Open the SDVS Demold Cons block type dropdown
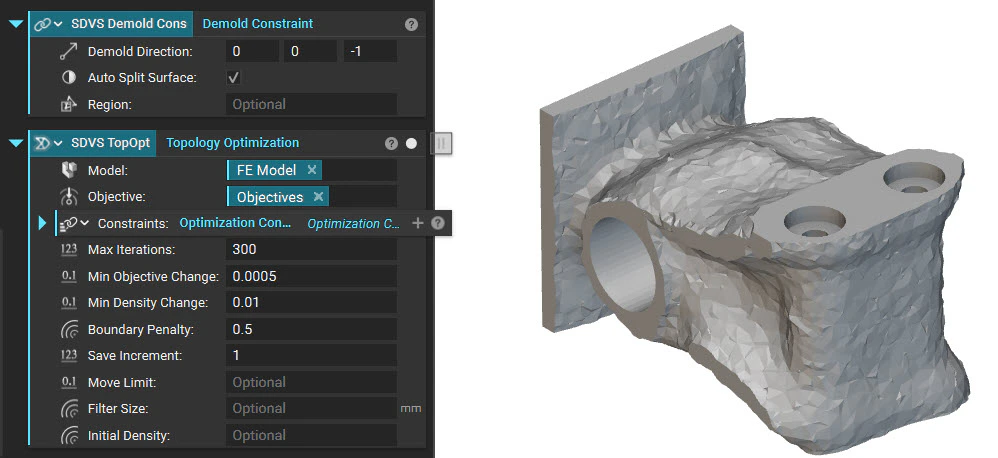Screen dimensions: 998x458 click(x=58, y=24)
